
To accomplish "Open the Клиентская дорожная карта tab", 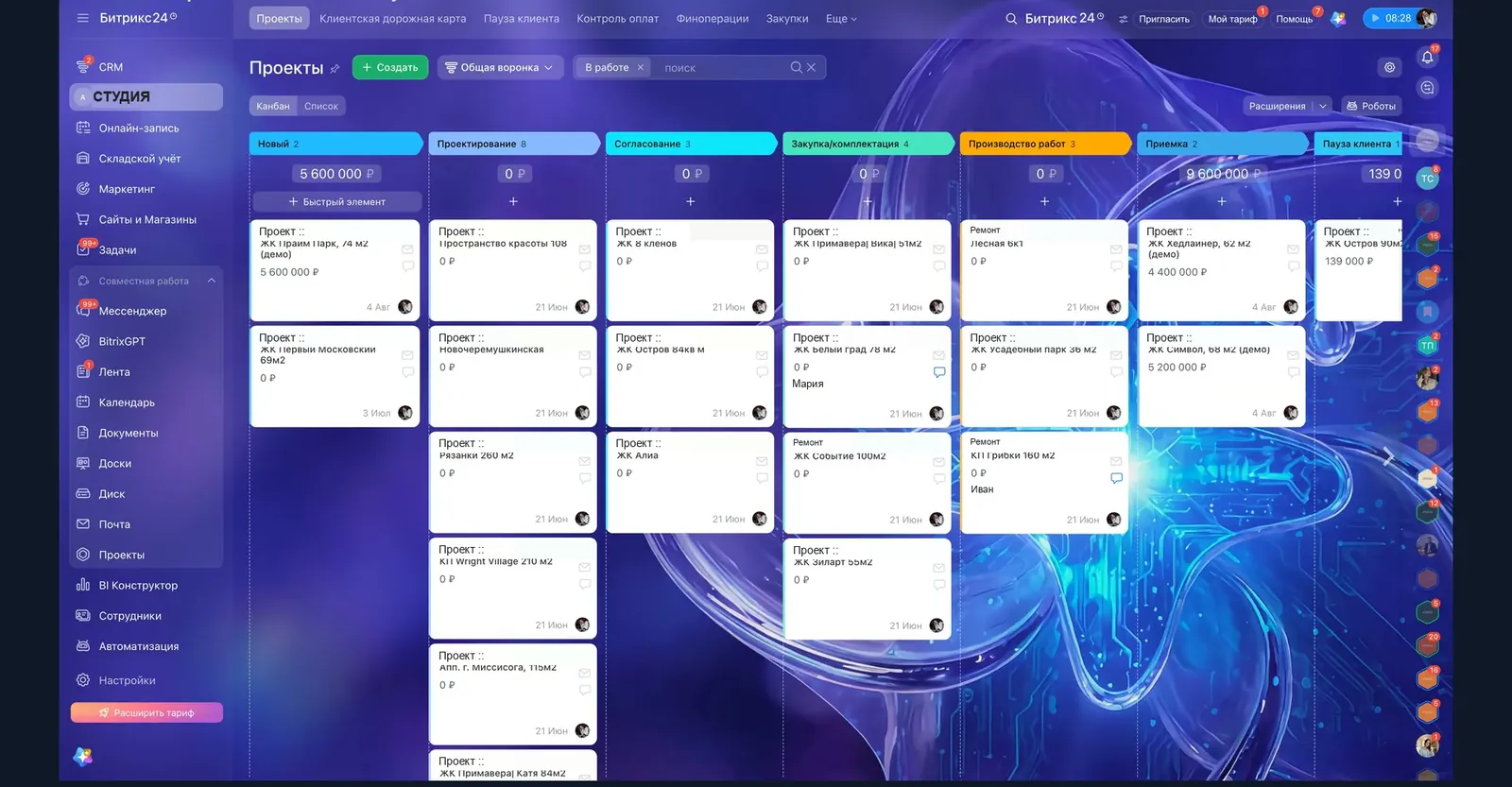I will coord(392,19).
